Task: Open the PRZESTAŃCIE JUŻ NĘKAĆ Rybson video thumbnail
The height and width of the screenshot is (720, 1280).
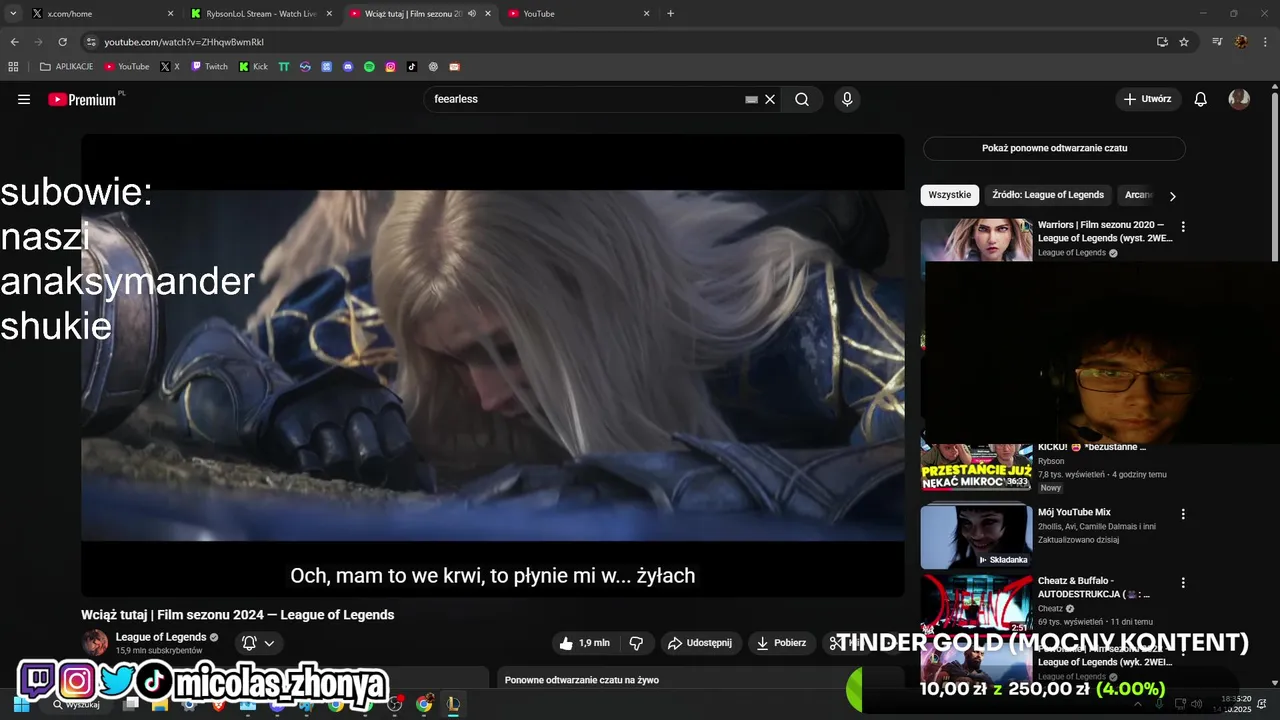Action: (x=976, y=467)
